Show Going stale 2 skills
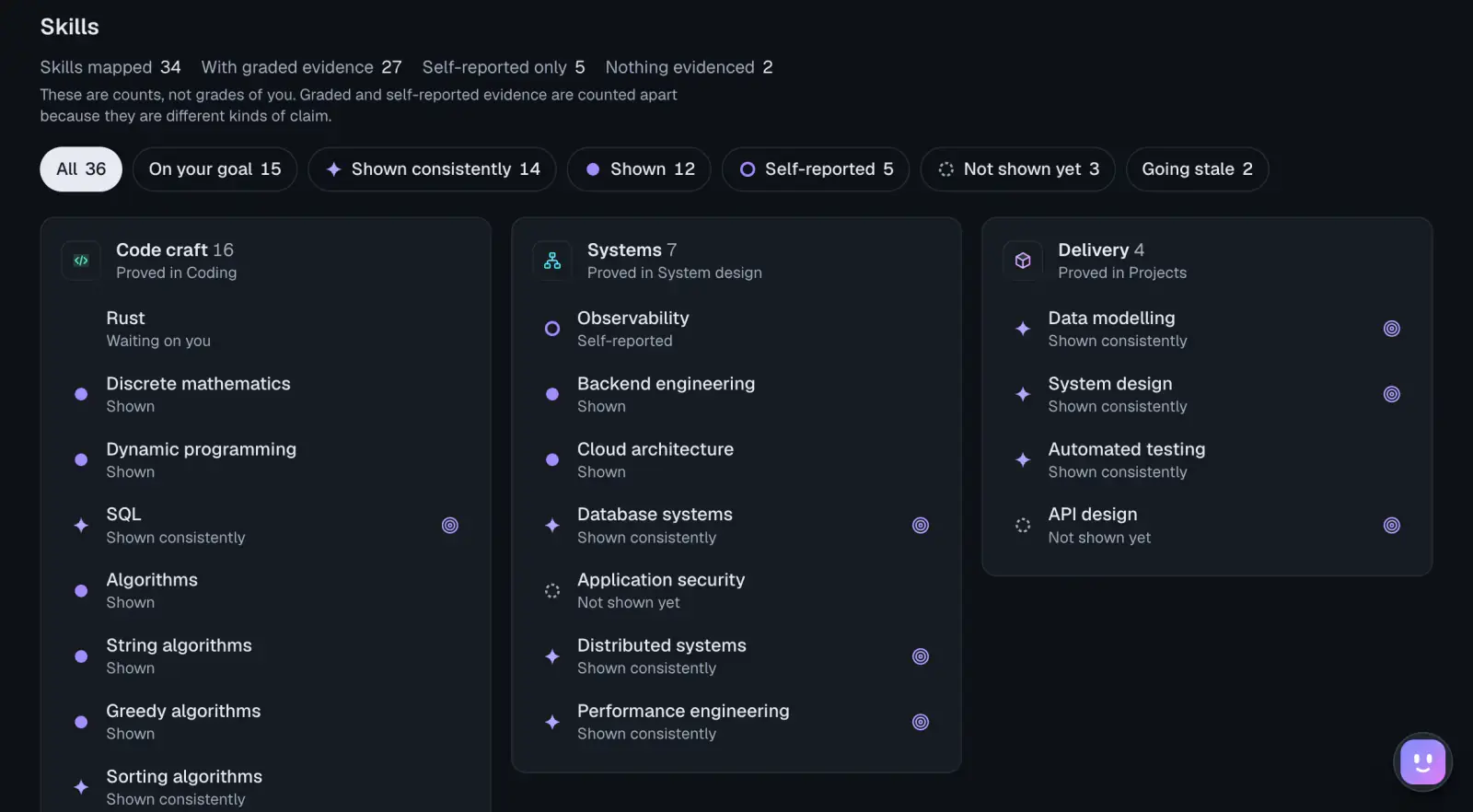Viewport: 1473px width, 812px height. click(x=1197, y=169)
